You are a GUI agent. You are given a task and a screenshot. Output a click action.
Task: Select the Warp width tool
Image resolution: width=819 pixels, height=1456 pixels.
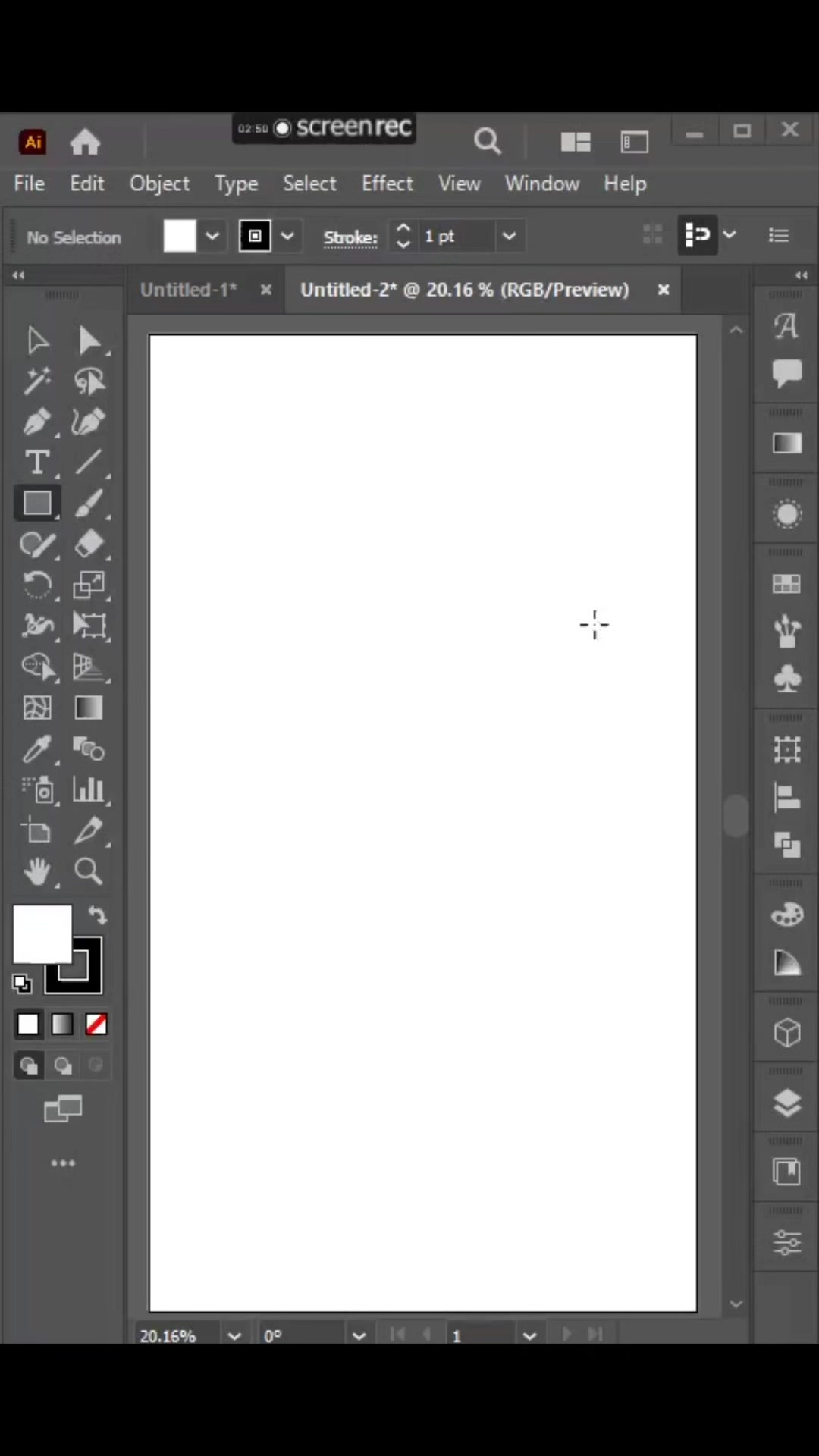[37, 626]
